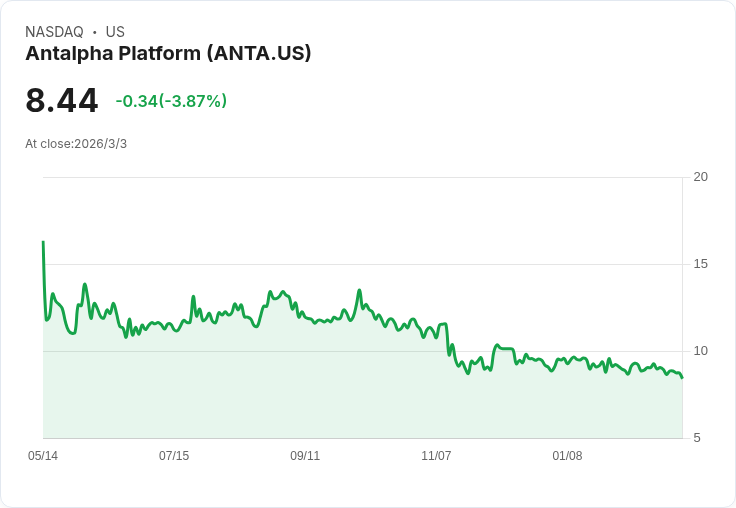
Task: Select the 09/11 date on the time axis
Action: click(305, 456)
